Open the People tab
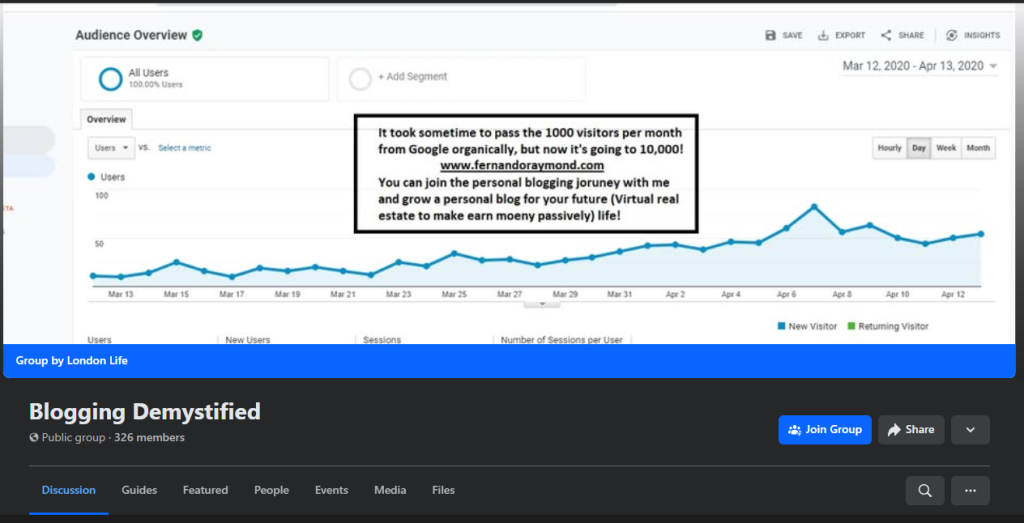1024x523 pixels. tap(271, 490)
